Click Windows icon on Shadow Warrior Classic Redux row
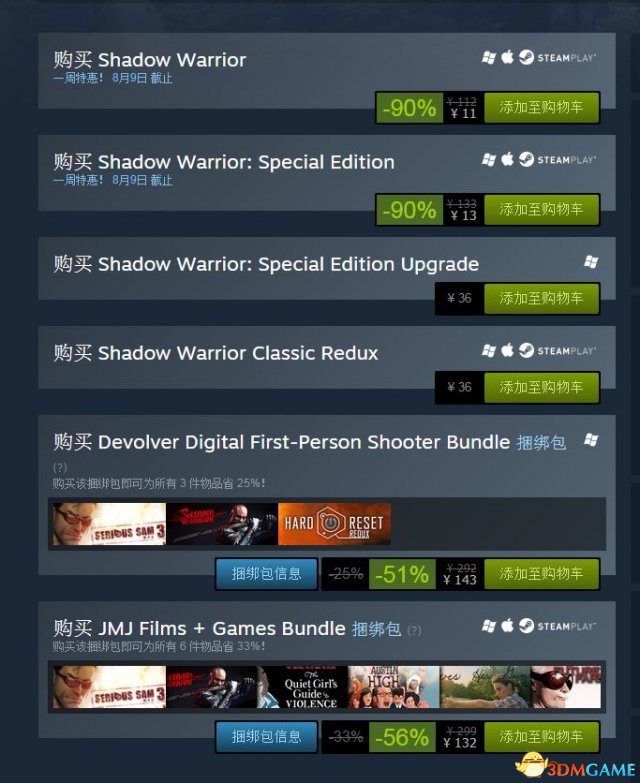The width and height of the screenshot is (640, 783). [489, 351]
